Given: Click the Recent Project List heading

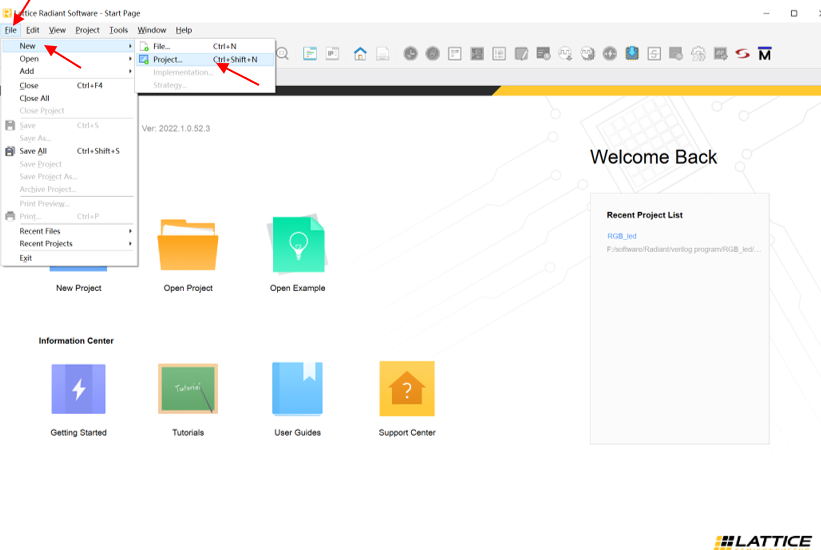Looking at the screenshot, I should click(x=645, y=215).
